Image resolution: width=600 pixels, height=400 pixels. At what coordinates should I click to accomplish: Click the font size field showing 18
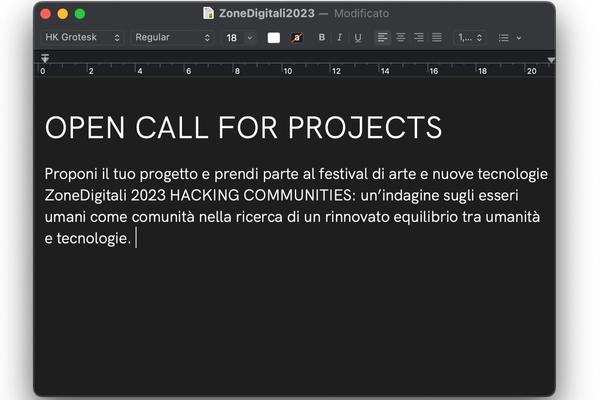click(233, 38)
